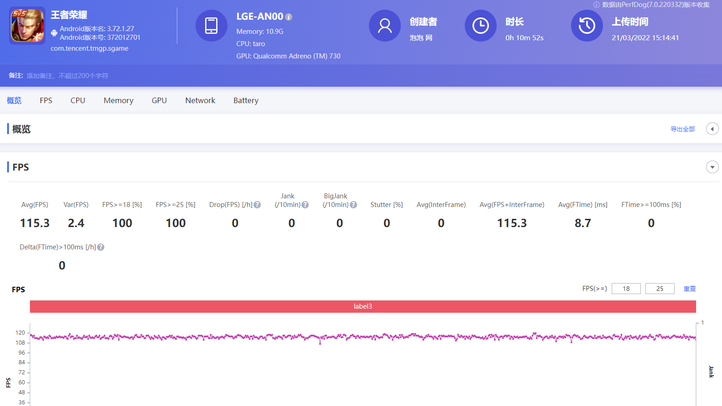Collapse the FPS section dropdown arrow
722x406 pixels.
712,167
